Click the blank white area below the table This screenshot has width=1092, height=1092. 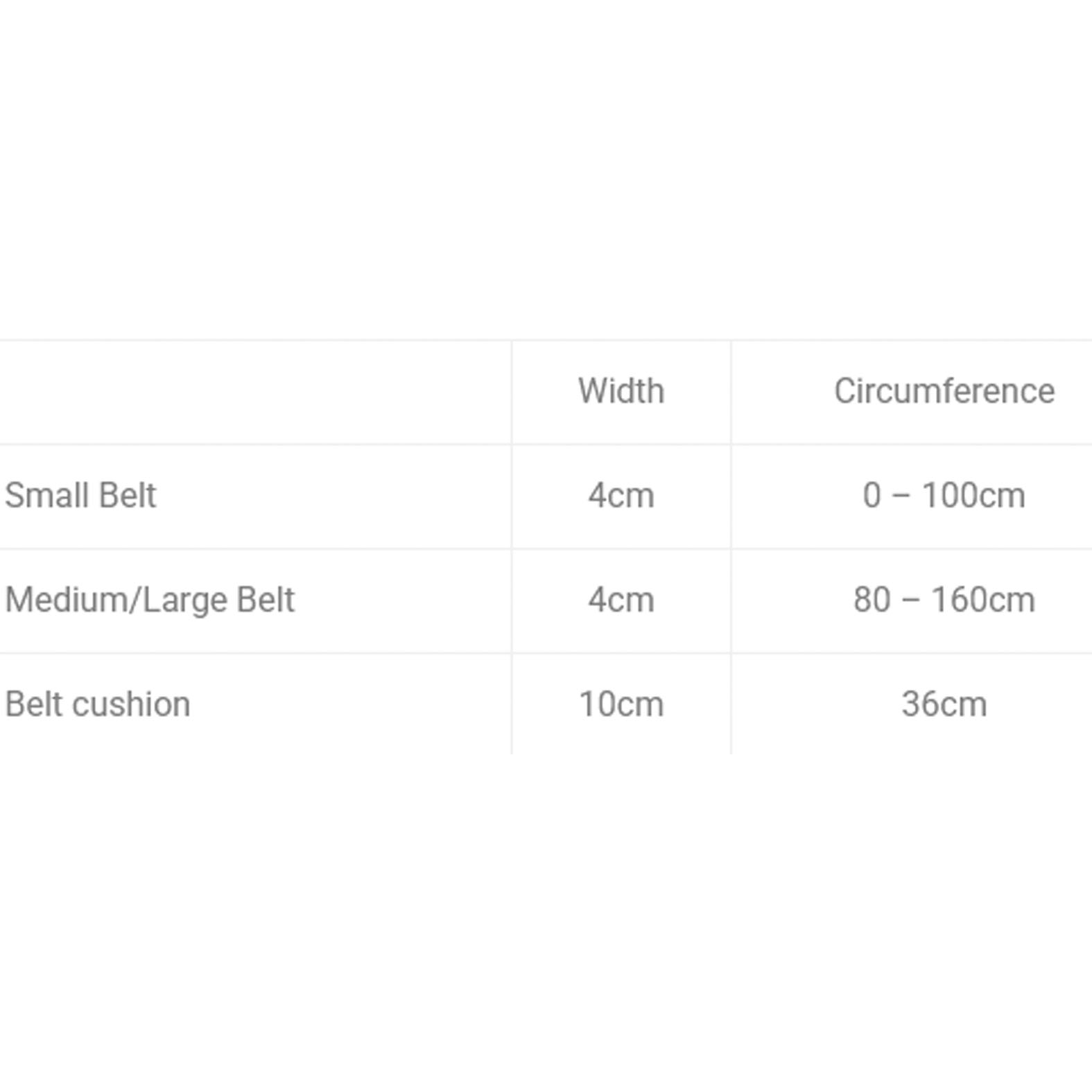tap(546, 922)
